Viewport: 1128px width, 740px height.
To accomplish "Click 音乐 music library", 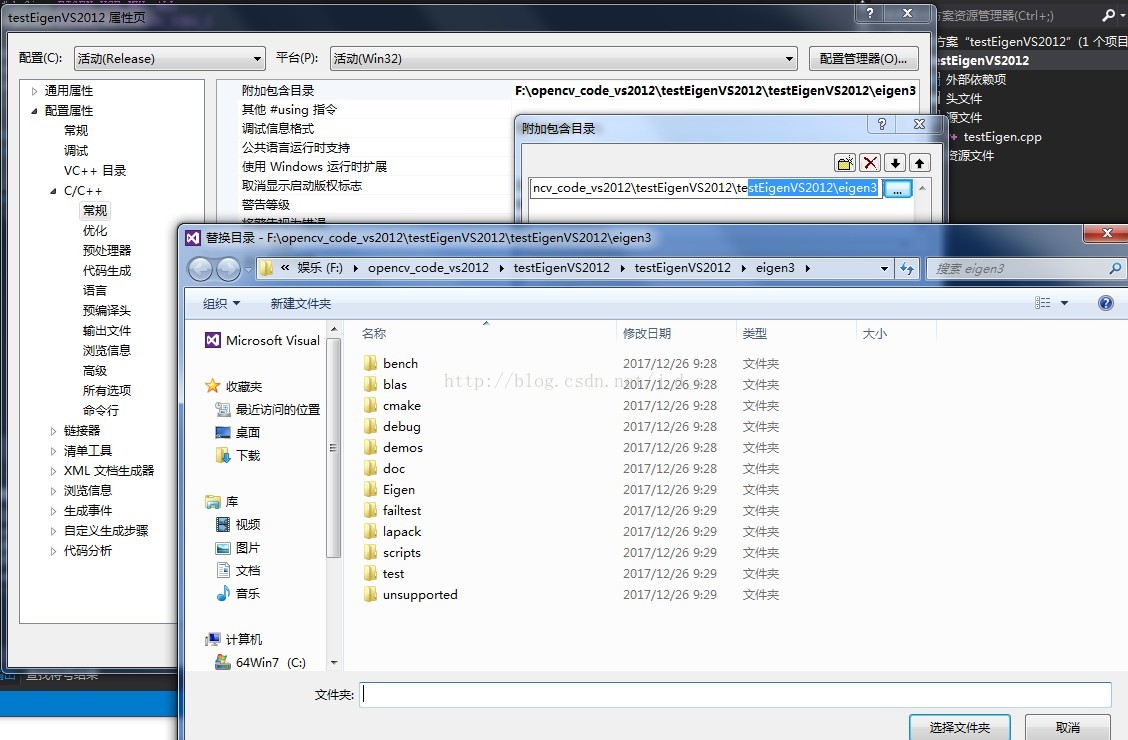I will [238, 593].
